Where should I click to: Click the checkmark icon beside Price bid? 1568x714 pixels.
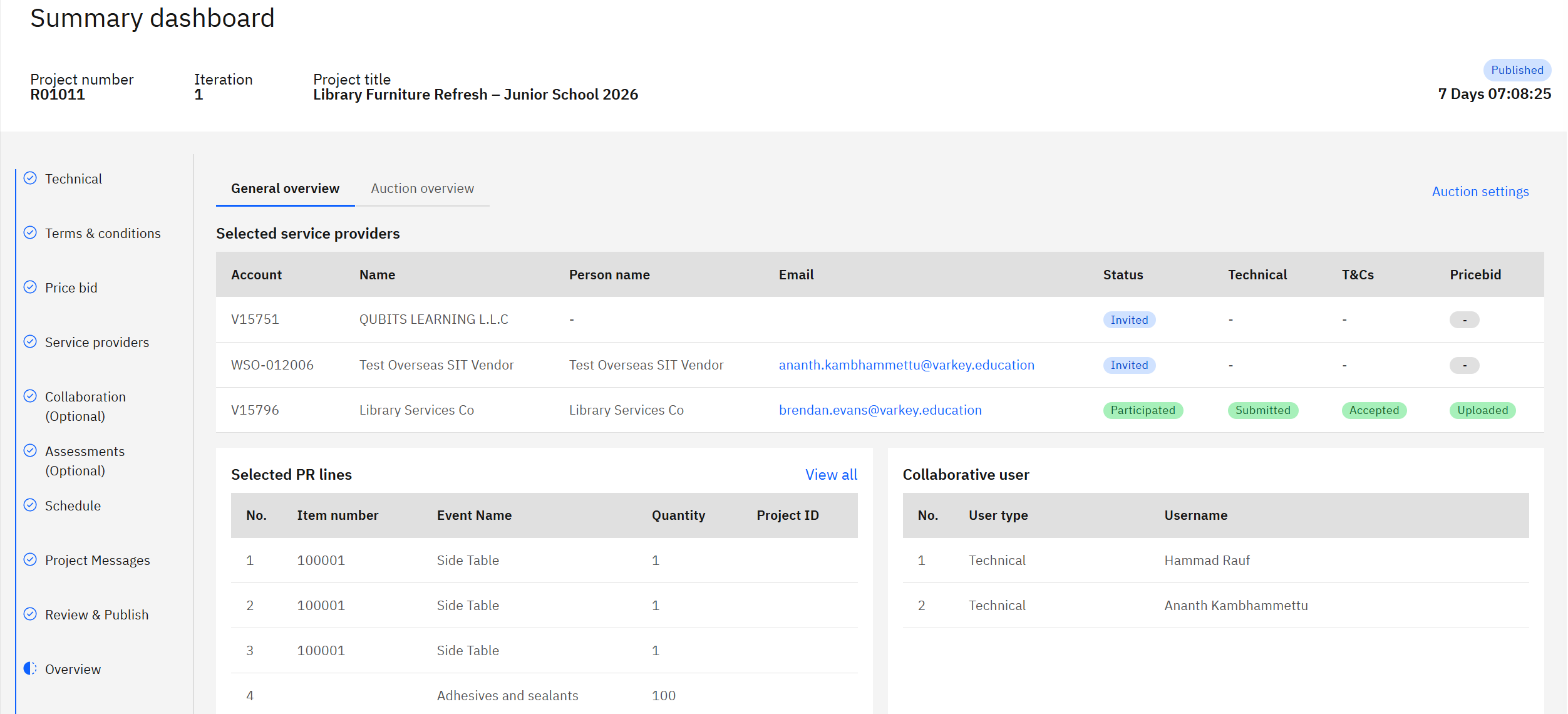[30, 287]
